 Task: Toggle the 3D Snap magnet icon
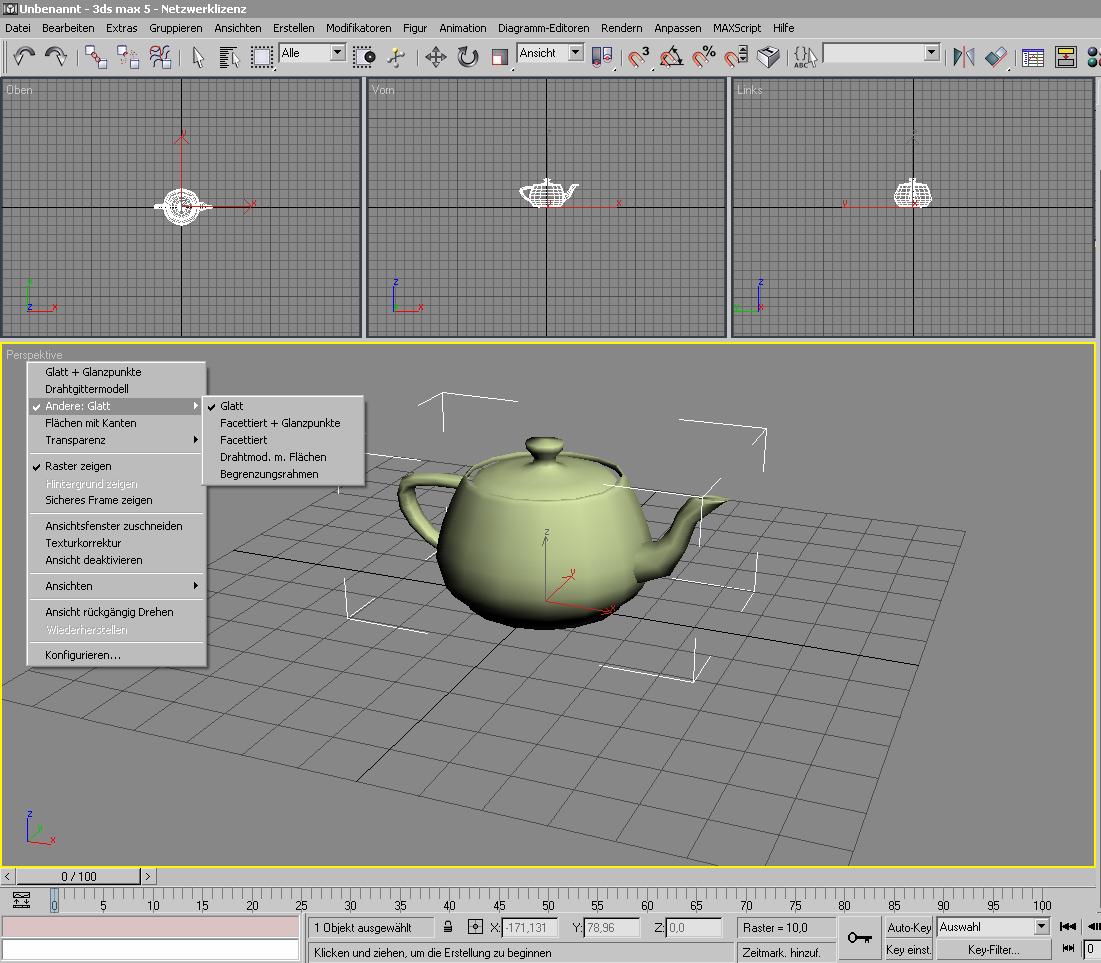(638, 57)
